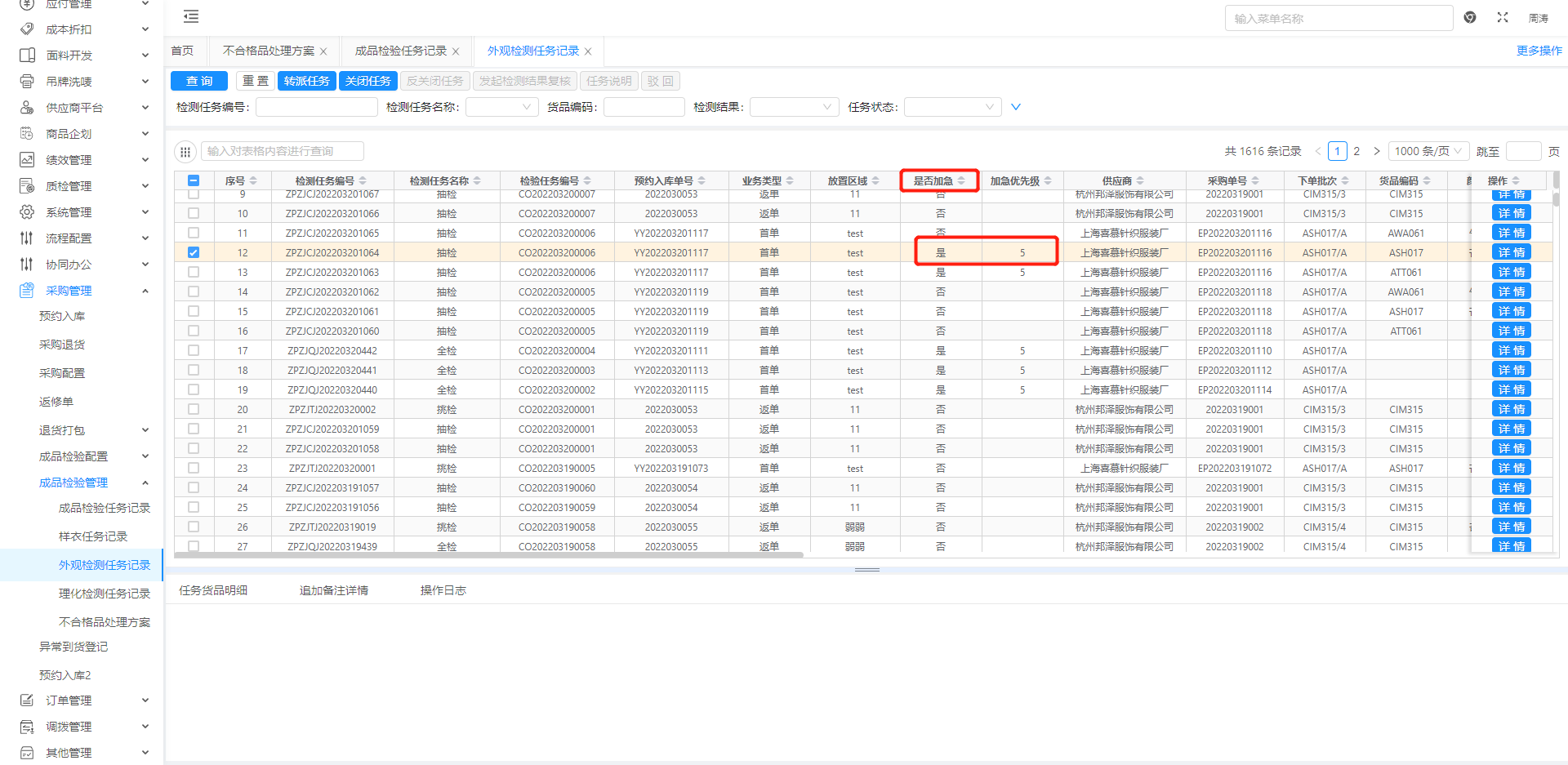Click the 查询 button
This screenshot has height=765, width=1568.
[199, 81]
